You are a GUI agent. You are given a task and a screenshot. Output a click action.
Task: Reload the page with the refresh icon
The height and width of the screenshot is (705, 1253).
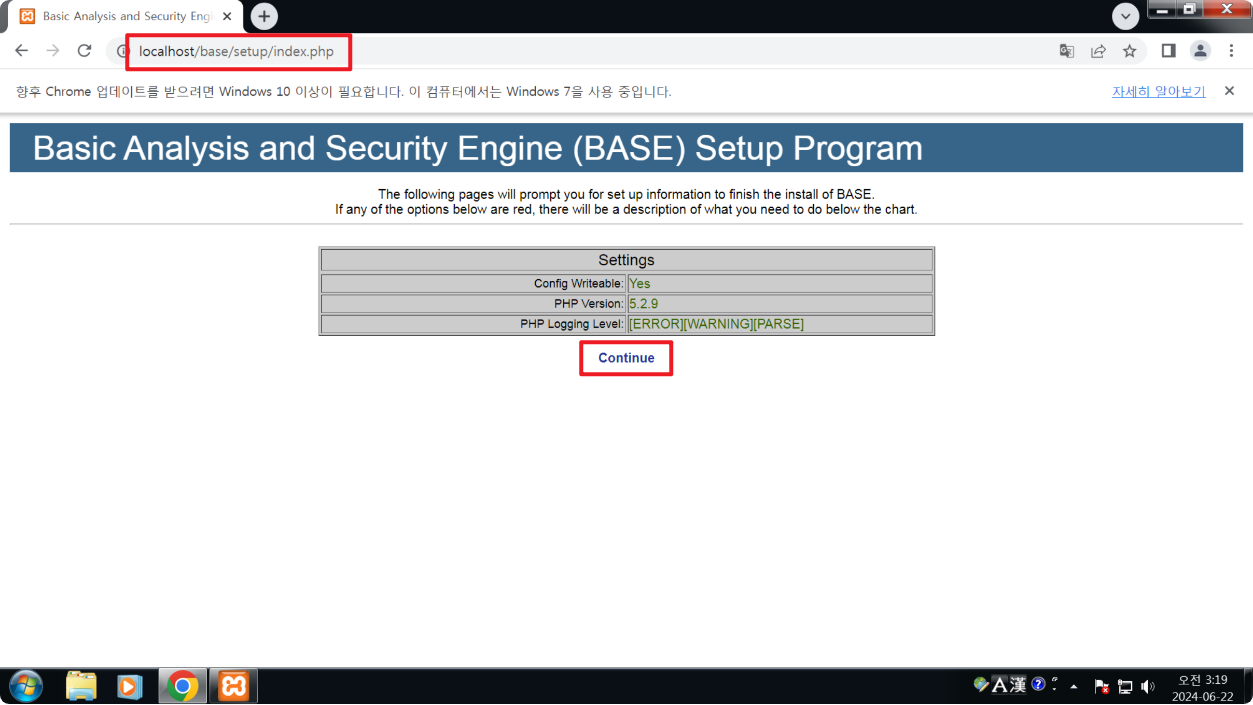coord(85,51)
